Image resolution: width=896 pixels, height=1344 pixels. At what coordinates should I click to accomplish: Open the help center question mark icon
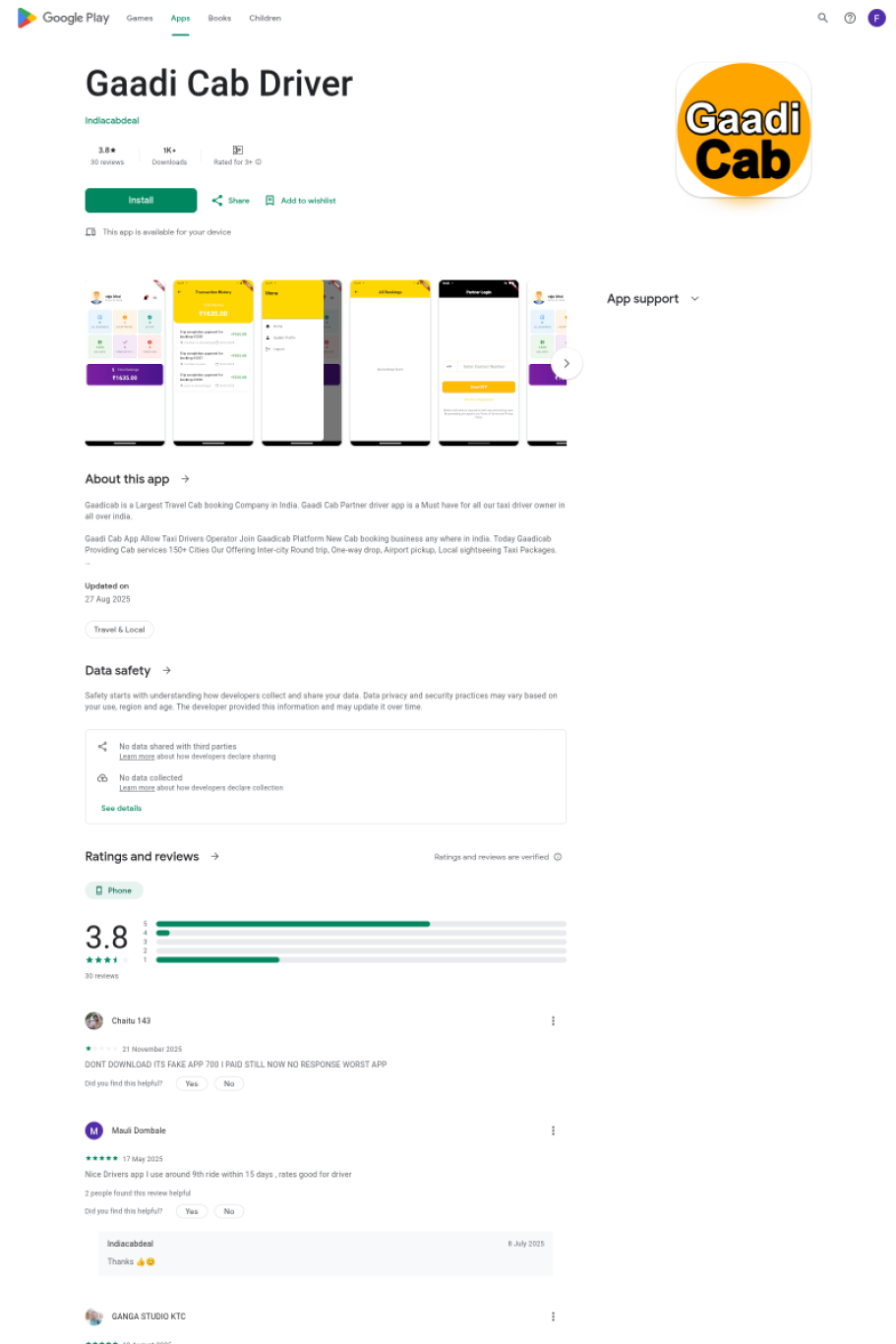(850, 18)
